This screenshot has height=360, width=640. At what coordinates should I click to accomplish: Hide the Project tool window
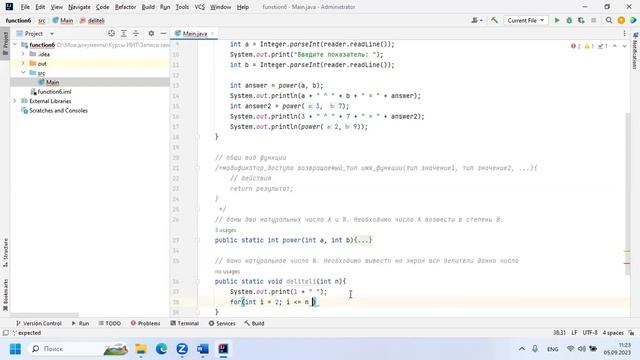[163, 33]
